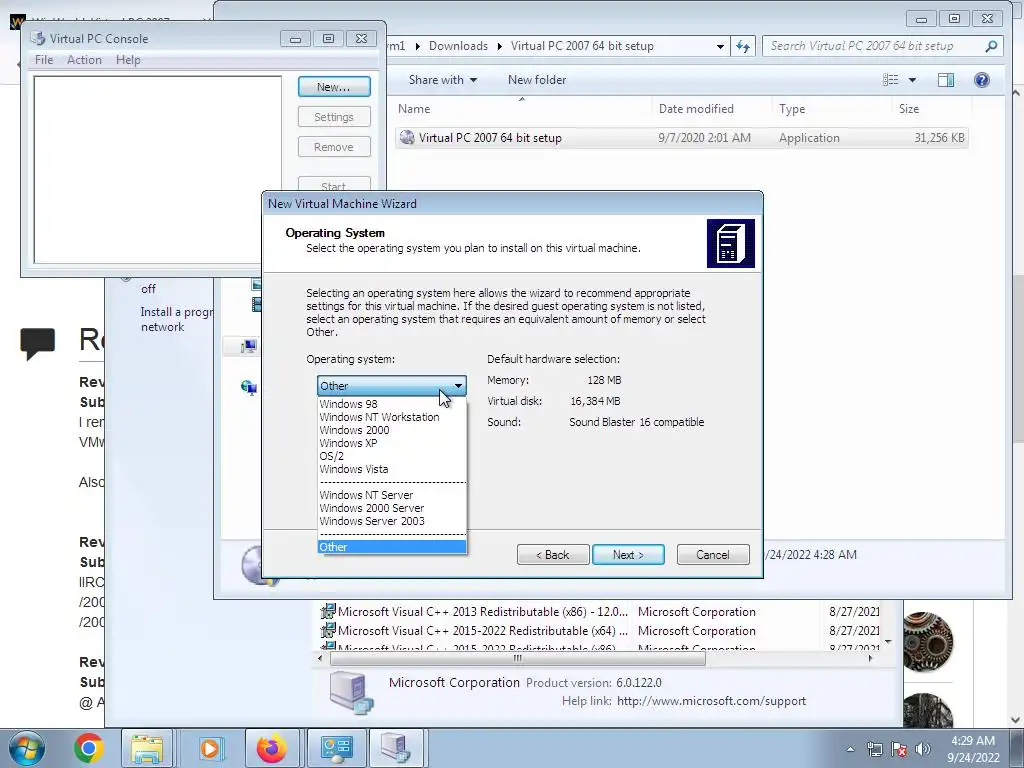This screenshot has height=768, width=1024.
Task: Open the view options dropdown arrow
Action: tap(912, 80)
